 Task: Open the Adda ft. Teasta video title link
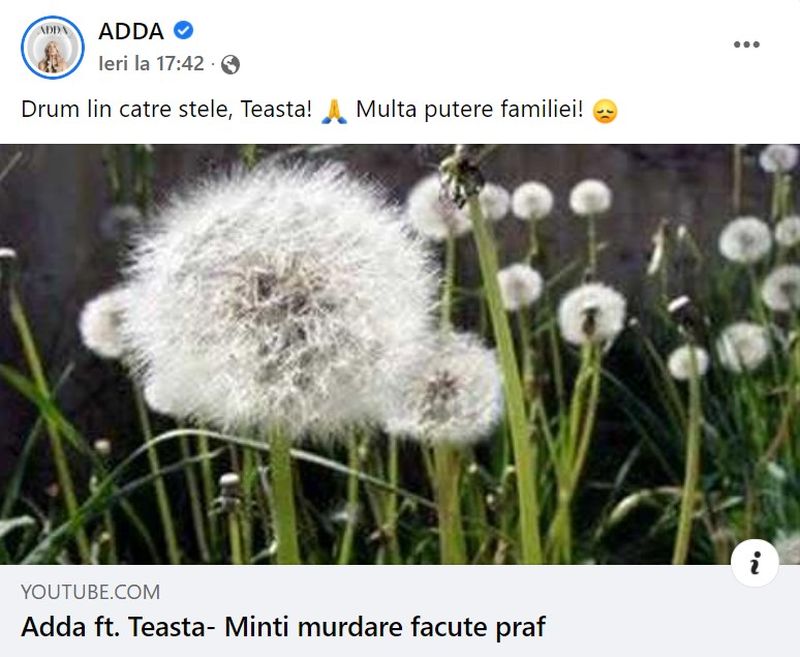tap(283, 627)
